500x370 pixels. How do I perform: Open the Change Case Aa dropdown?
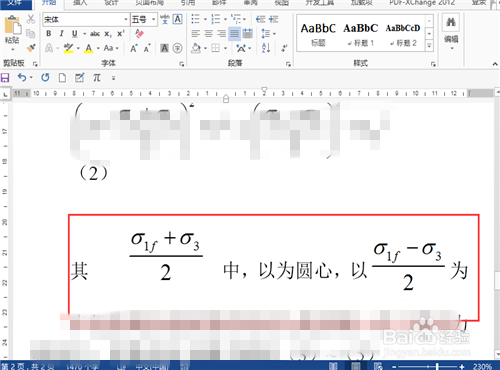[111, 48]
